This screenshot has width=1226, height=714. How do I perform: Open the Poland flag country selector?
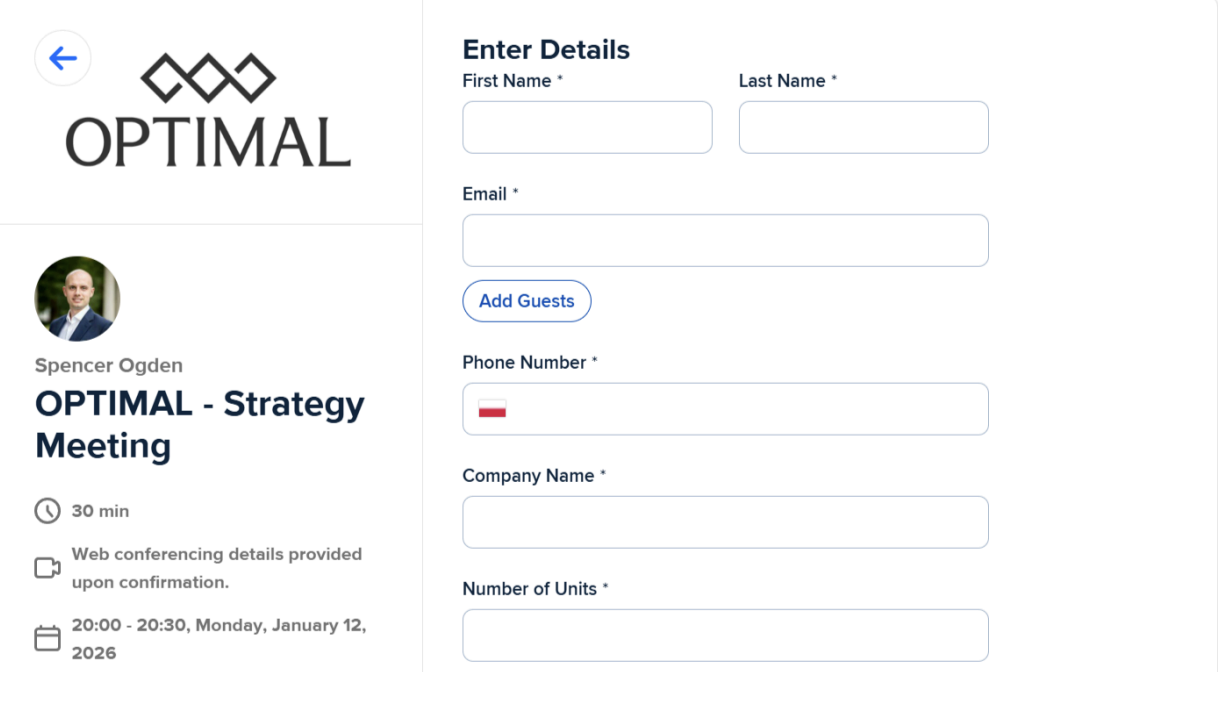[492, 409]
